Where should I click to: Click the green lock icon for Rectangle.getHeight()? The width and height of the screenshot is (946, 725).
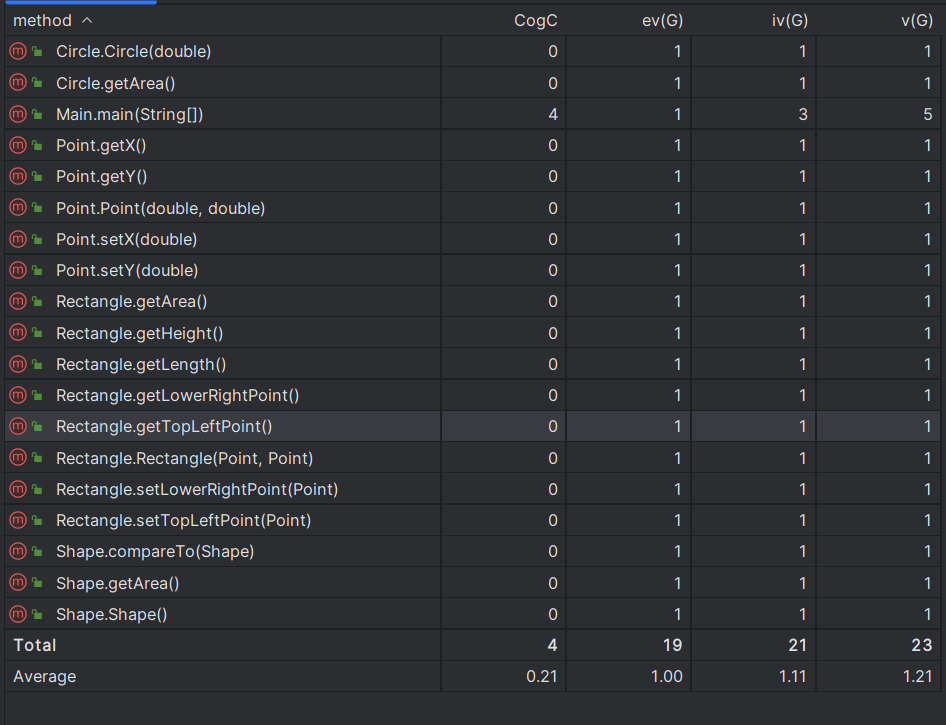37,333
